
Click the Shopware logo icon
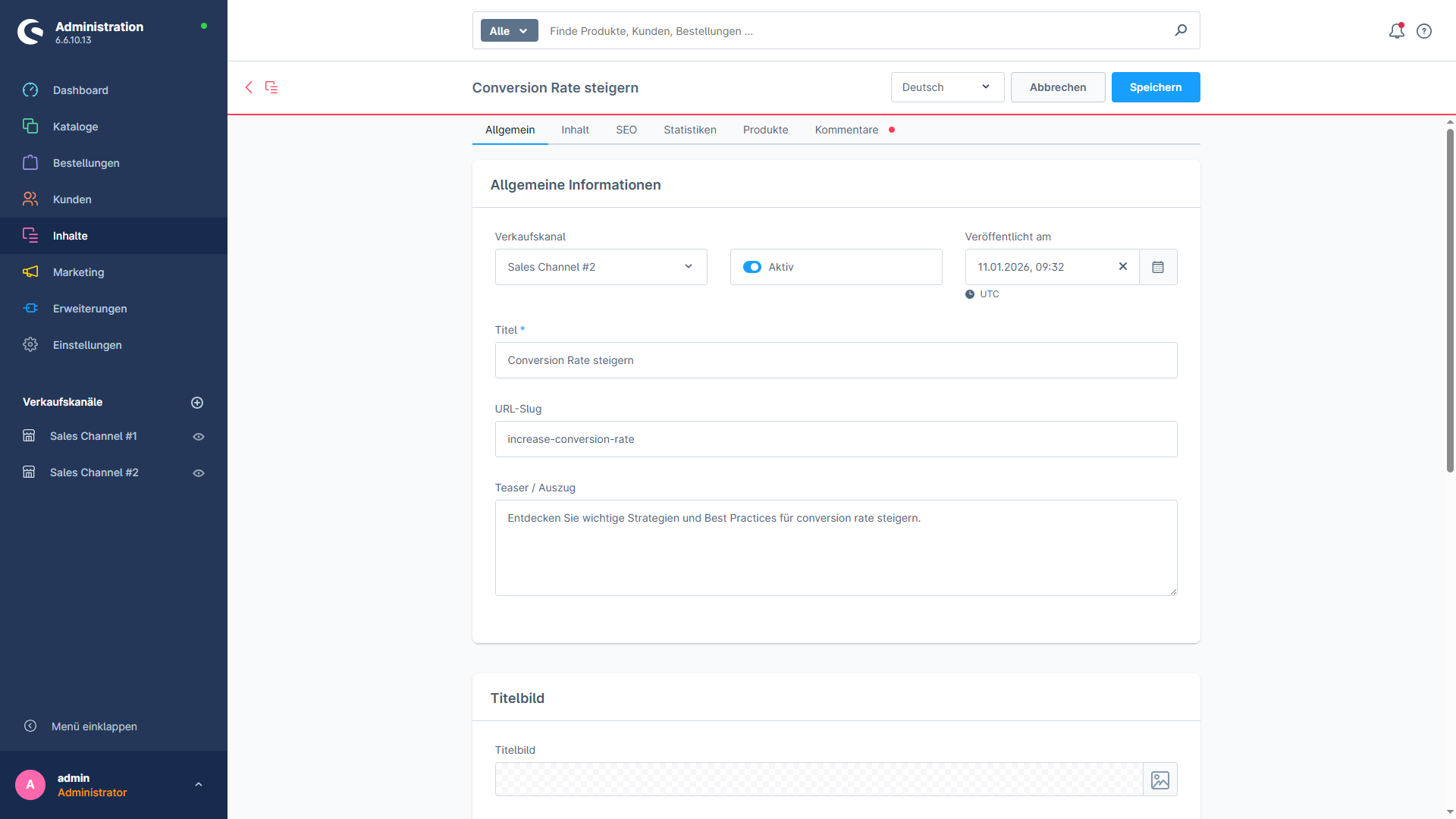(30, 32)
